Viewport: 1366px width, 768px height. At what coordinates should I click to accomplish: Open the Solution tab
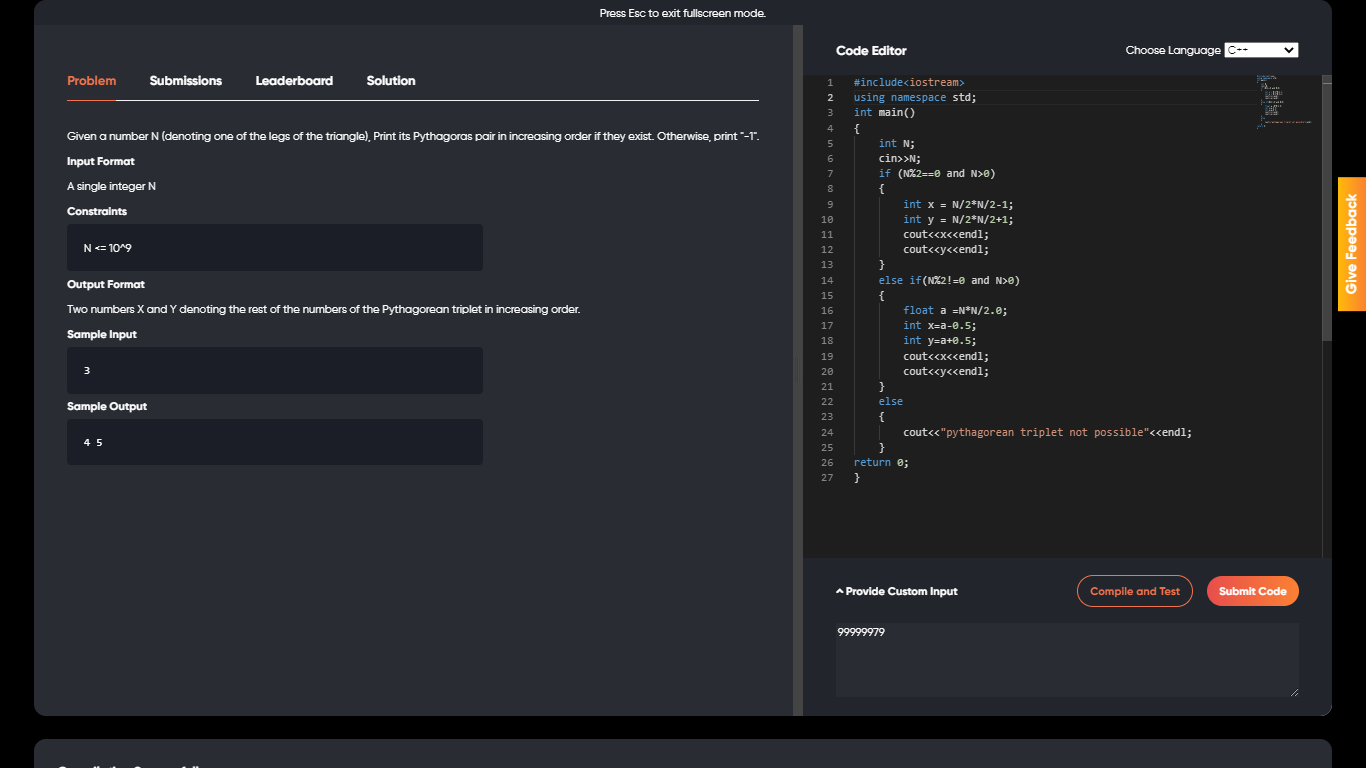pyautogui.click(x=390, y=81)
